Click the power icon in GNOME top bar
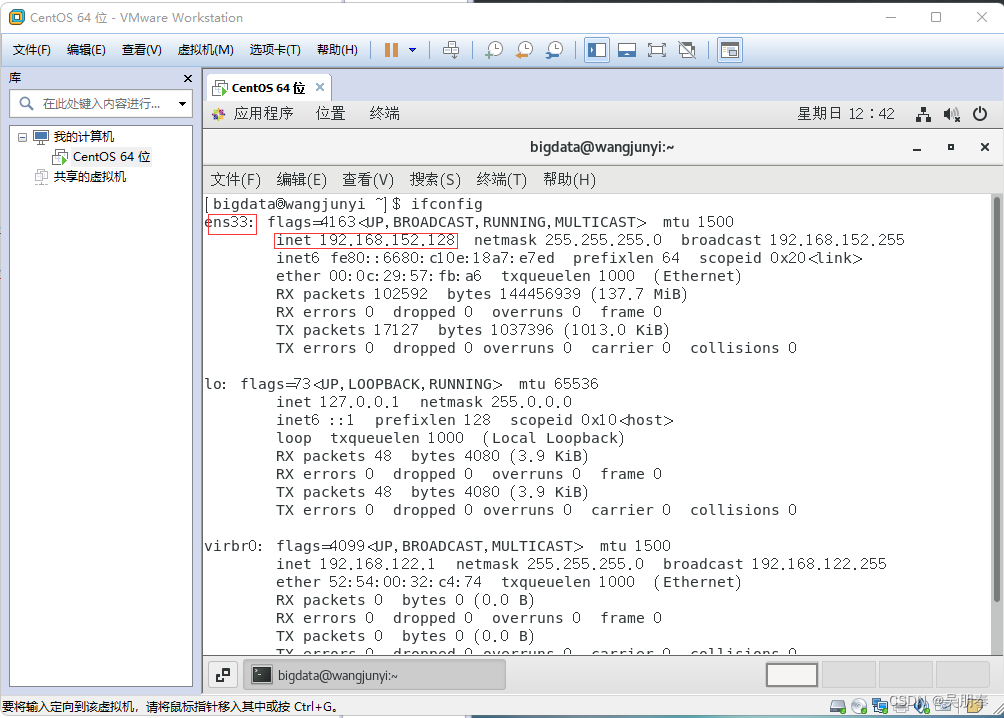 click(x=980, y=114)
